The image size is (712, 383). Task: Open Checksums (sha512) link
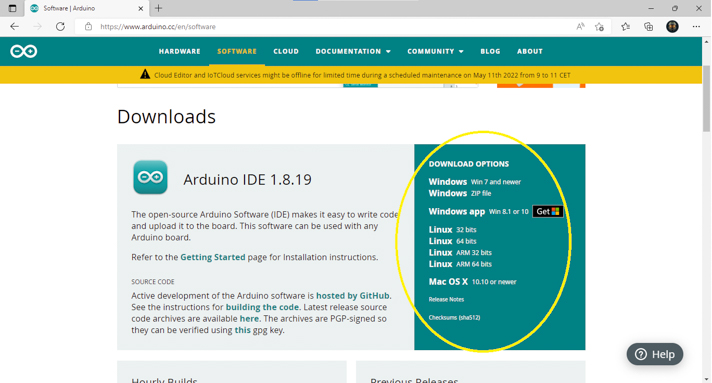(x=454, y=318)
